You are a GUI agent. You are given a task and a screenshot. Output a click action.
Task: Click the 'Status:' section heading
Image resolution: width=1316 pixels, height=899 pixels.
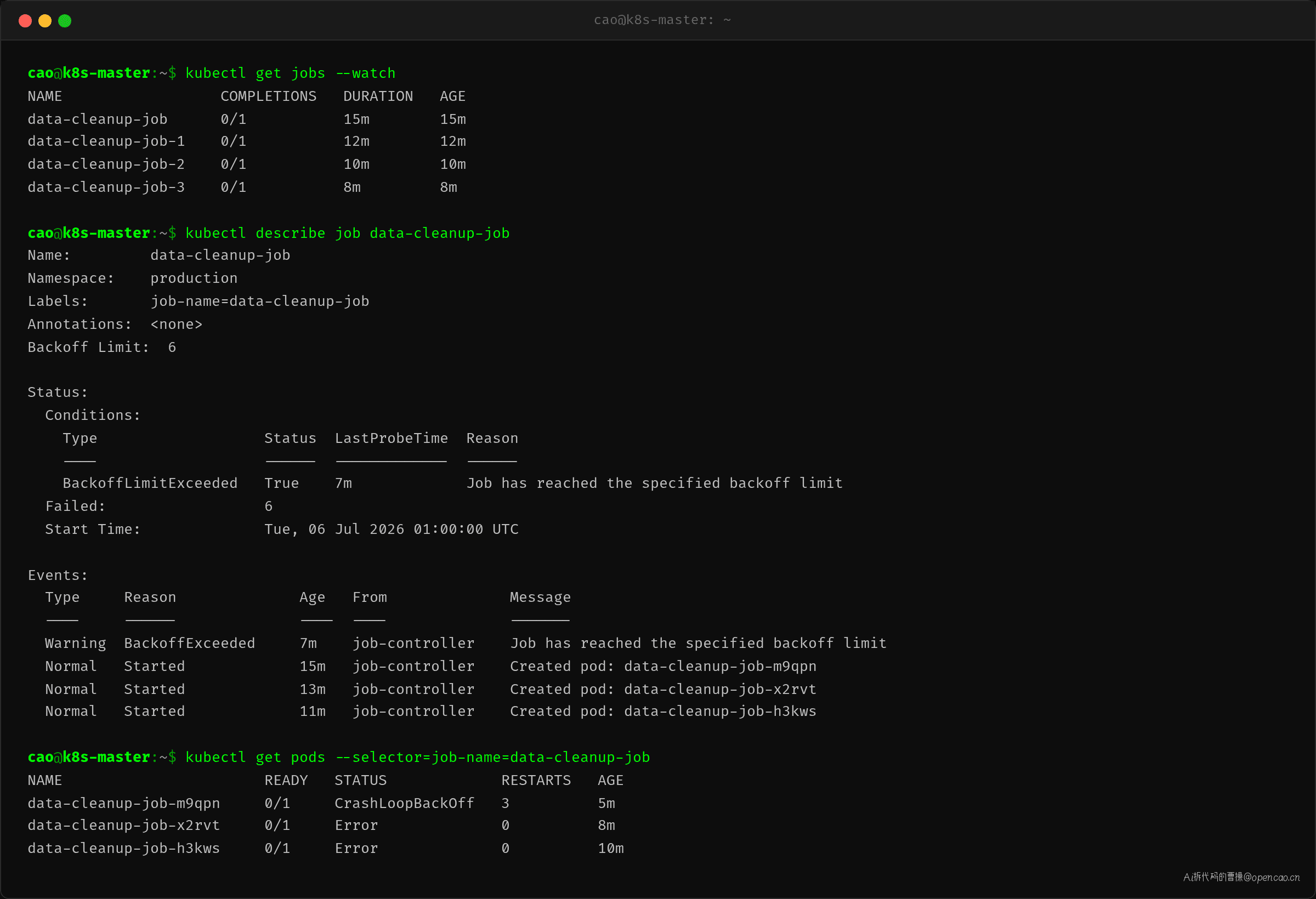(58, 392)
